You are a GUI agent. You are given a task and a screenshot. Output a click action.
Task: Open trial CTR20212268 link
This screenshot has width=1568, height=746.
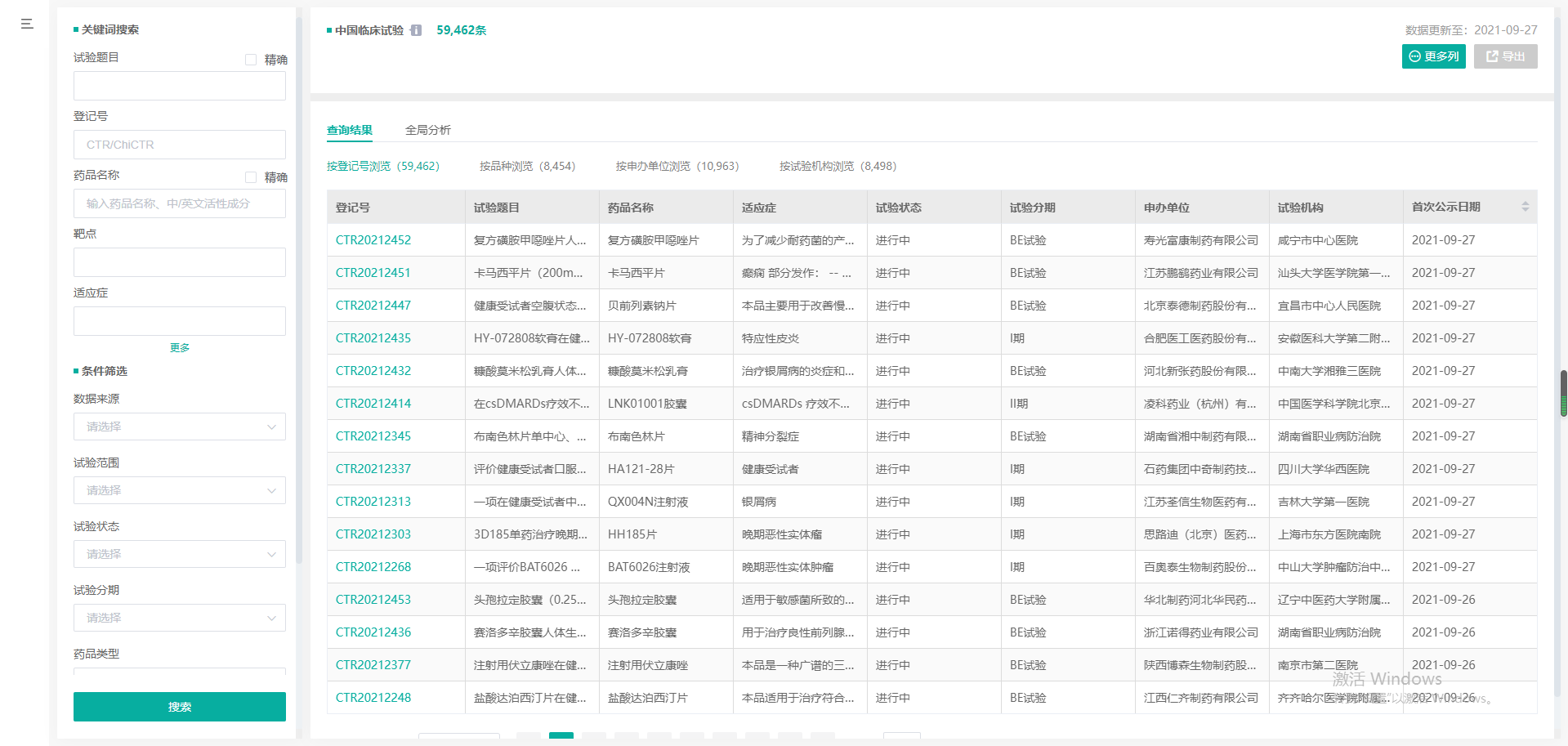[373, 567]
